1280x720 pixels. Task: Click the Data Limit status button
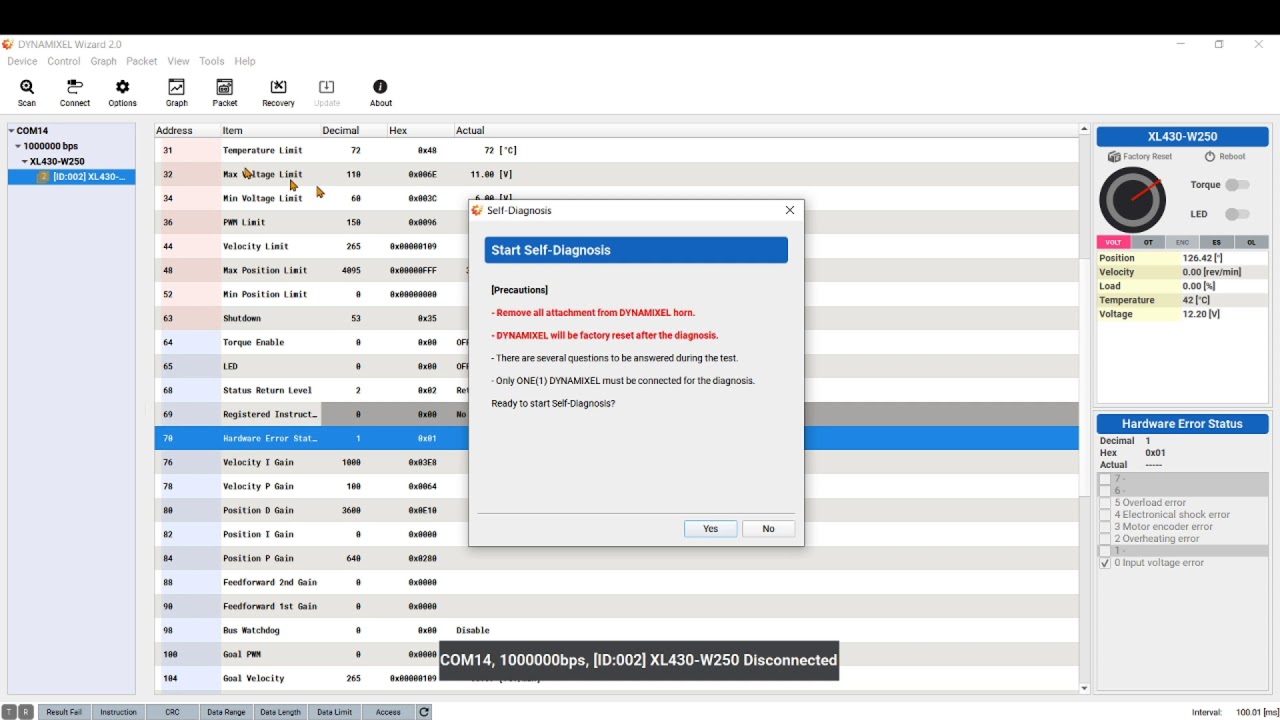click(334, 712)
